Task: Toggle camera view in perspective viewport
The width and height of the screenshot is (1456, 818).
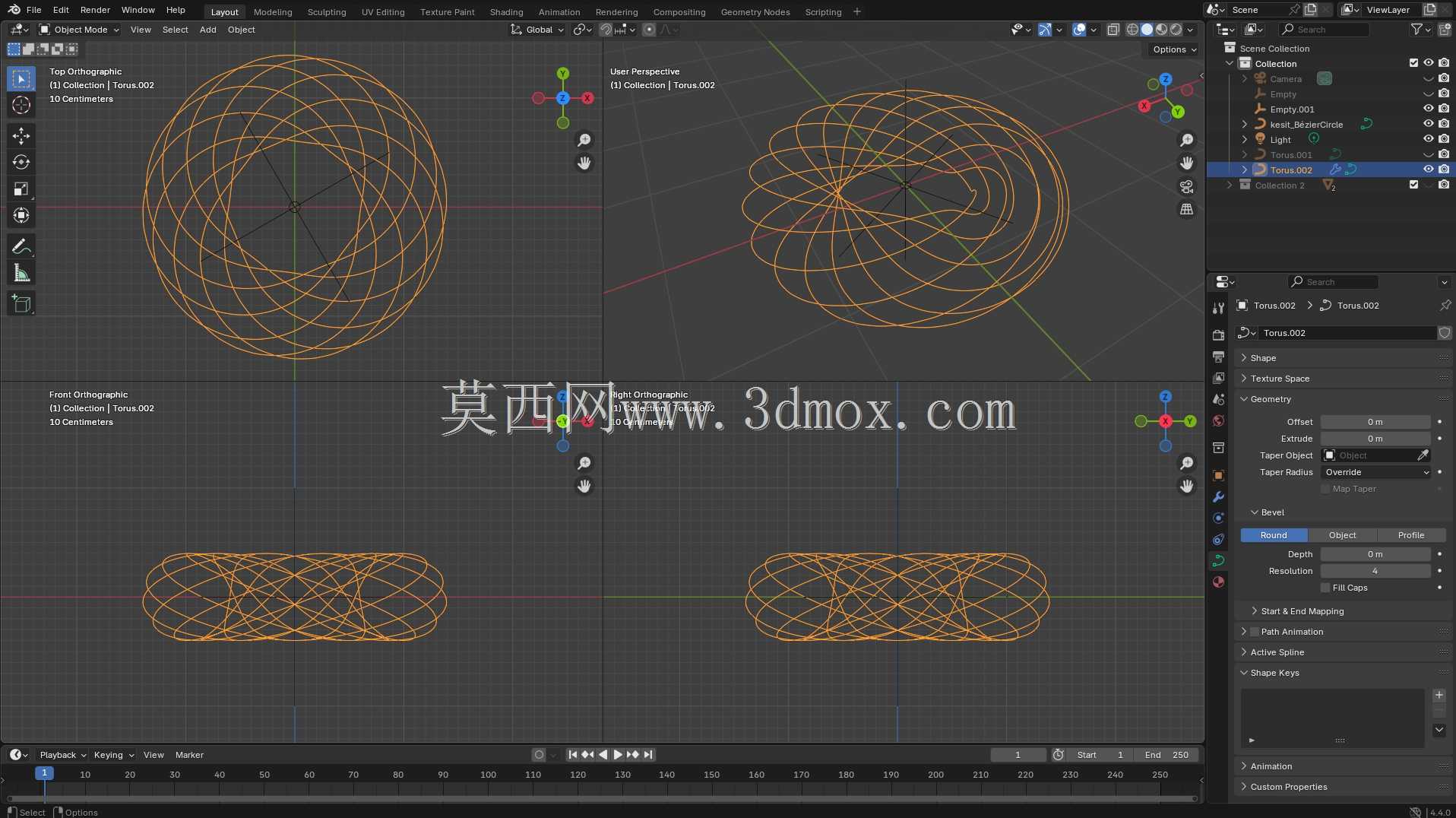Action: tap(1186, 186)
